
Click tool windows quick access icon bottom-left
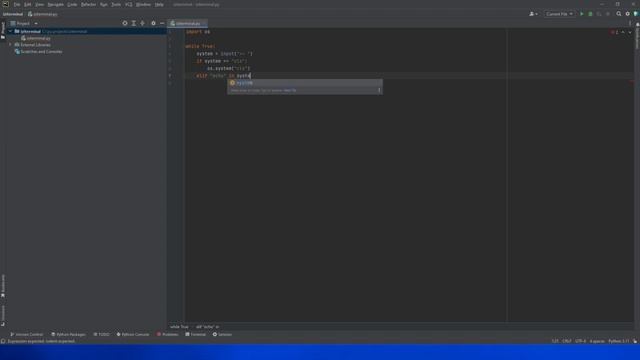pyautogui.click(x=3, y=341)
